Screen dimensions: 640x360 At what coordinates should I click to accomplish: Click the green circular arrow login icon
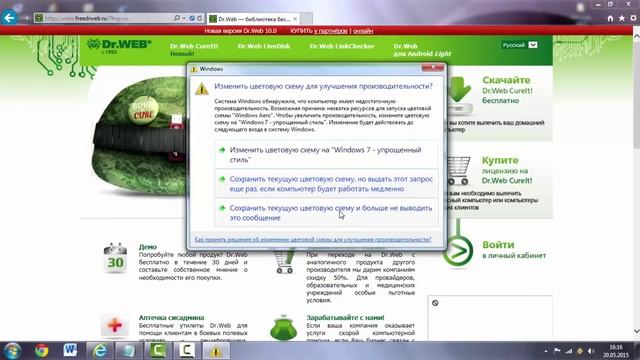[458, 251]
